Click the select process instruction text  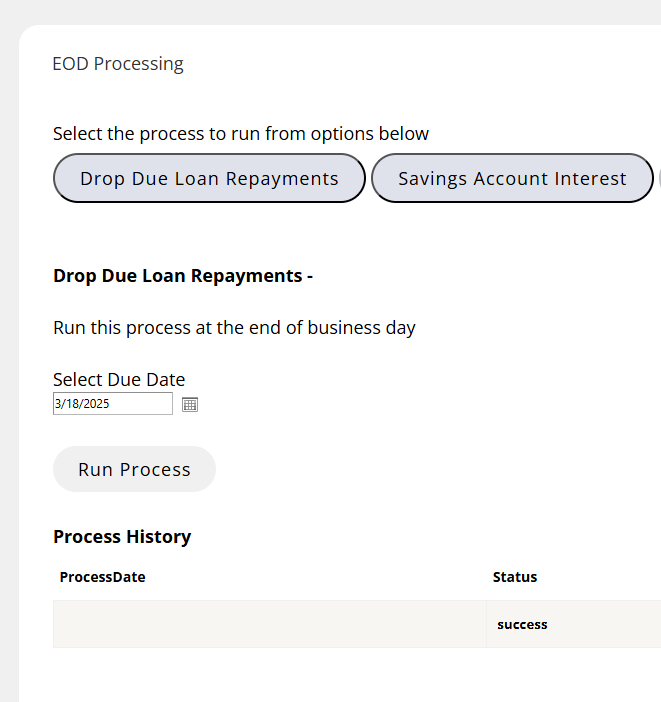tap(240, 134)
